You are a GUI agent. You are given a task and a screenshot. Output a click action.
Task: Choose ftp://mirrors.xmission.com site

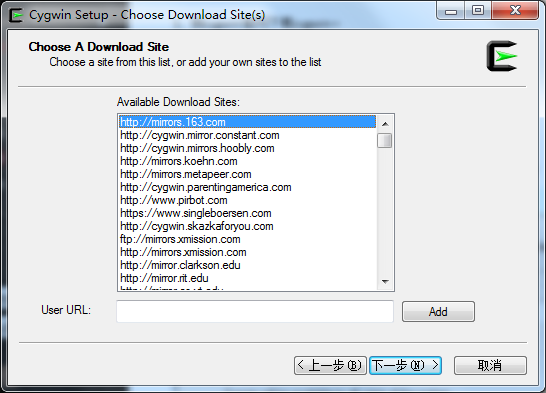tap(247, 239)
